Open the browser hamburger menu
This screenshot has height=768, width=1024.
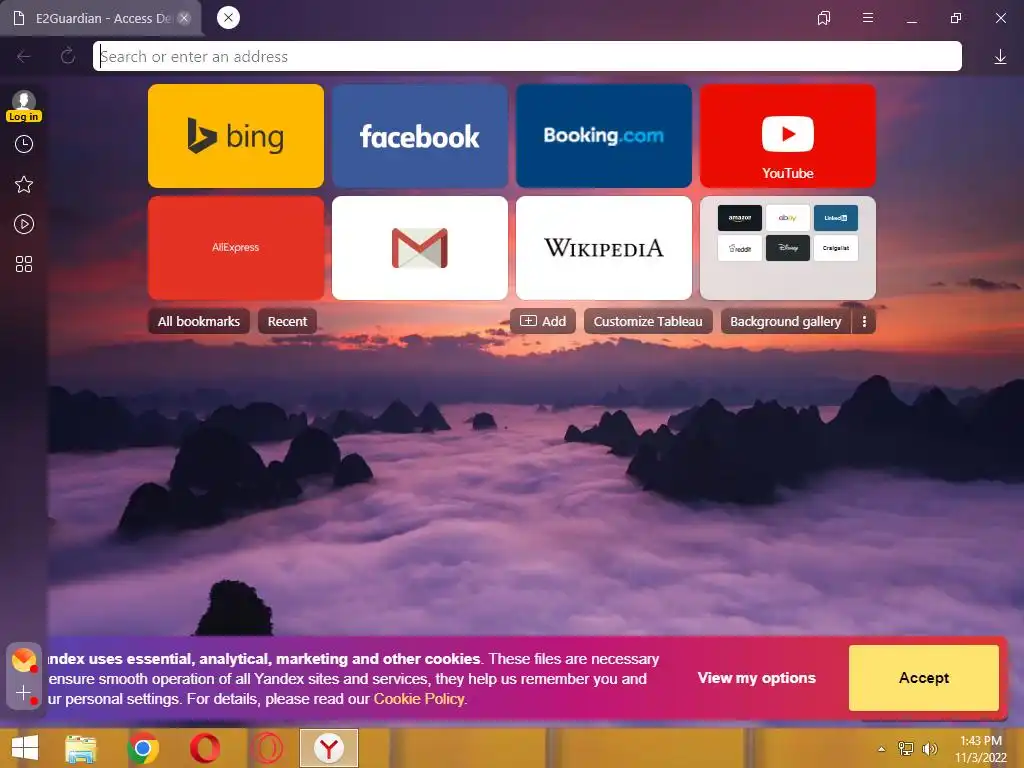pyautogui.click(x=868, y=18)
